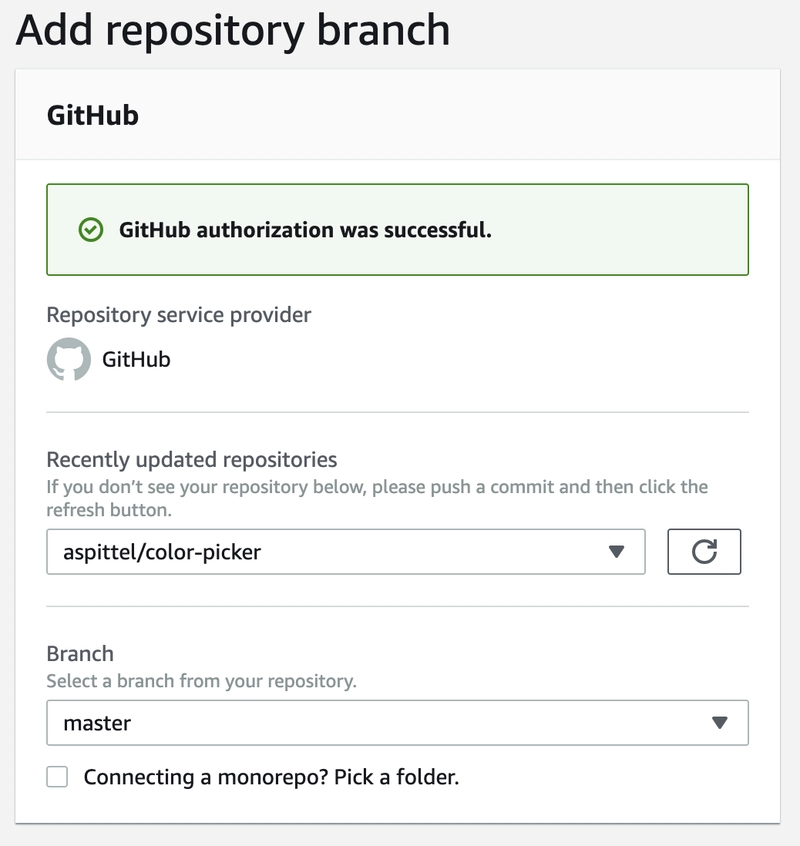Open the aspittel/color-picker repository dropdown

[346, 551]
